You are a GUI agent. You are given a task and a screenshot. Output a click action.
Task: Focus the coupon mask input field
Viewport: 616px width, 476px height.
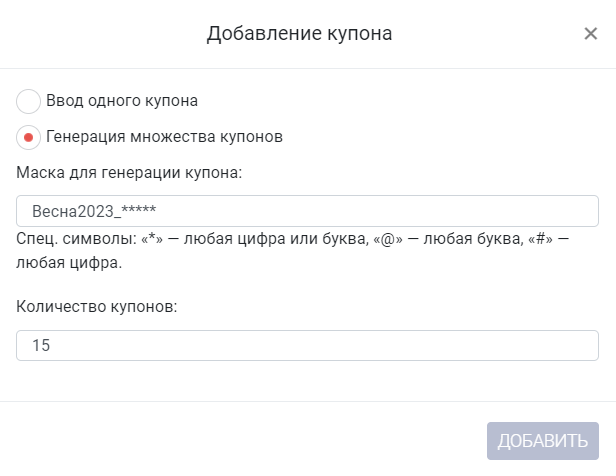click(x=307, y=211)
